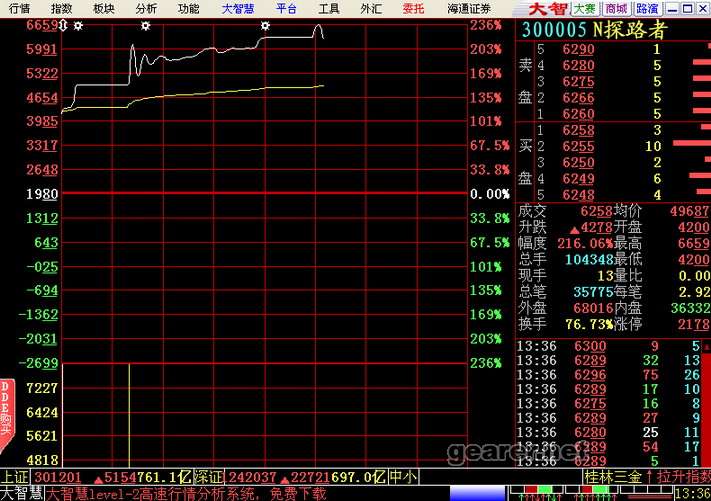Image resolution: width=711 pixels, height=501 pixels.
Task: Select sell level 4 price 6280
Action: click(578, 65)
